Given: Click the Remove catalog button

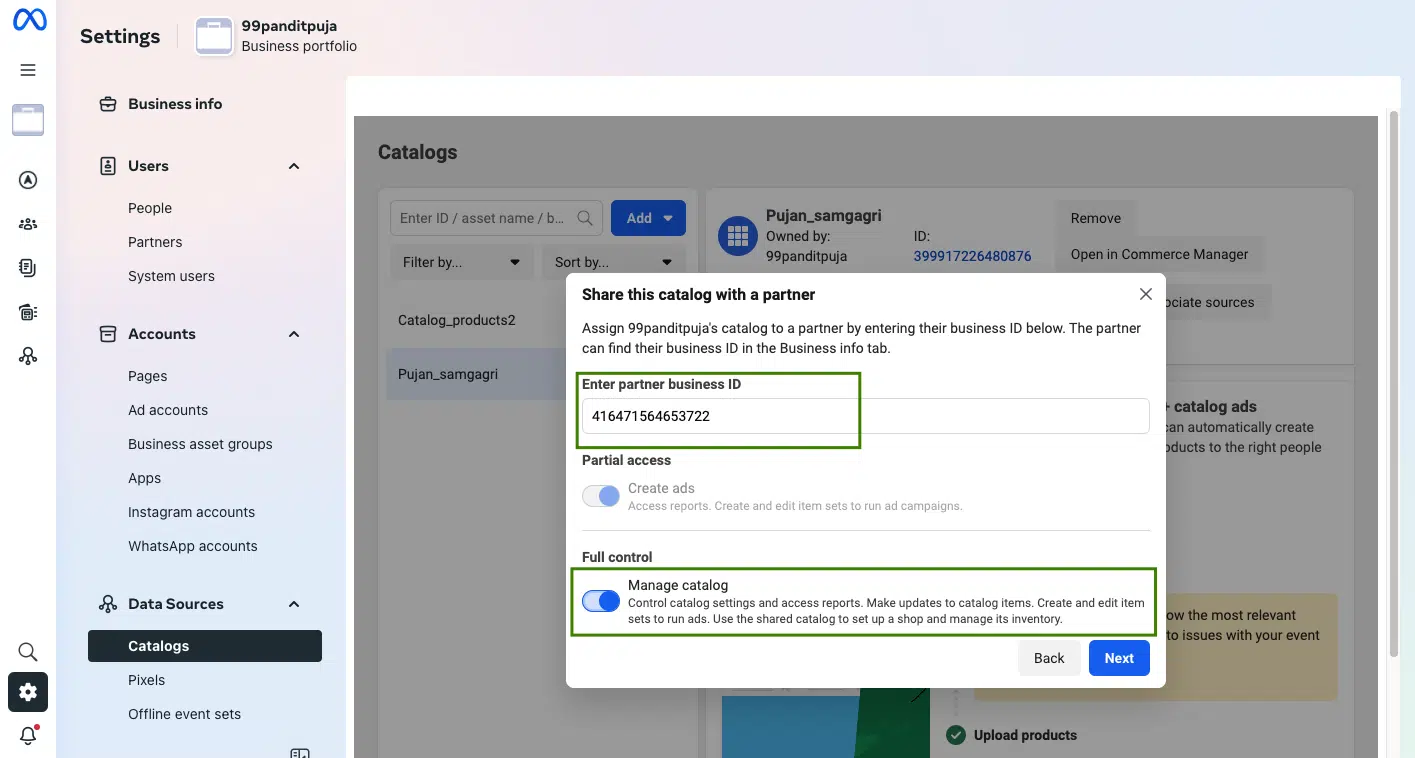Looking at the screenshot, I should point(1096,218).
